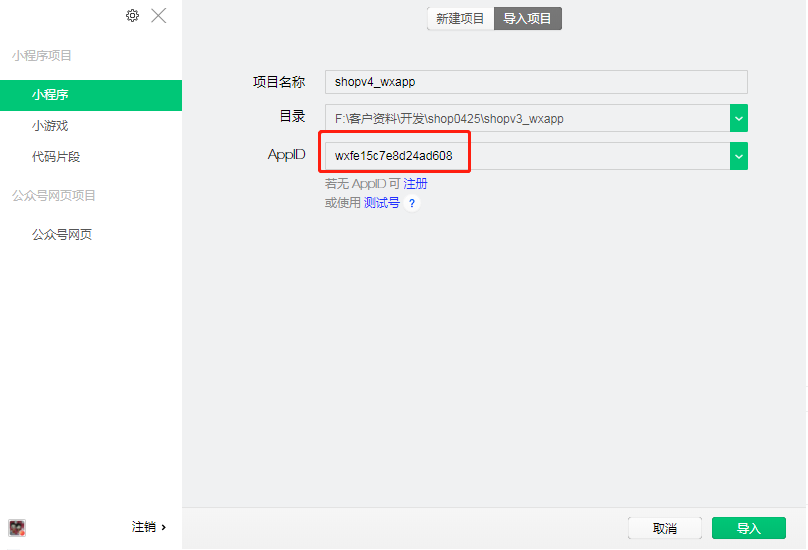Click the green 导入 button
Viewport: 808px width, 550px height.
click(x=749, y=528)
